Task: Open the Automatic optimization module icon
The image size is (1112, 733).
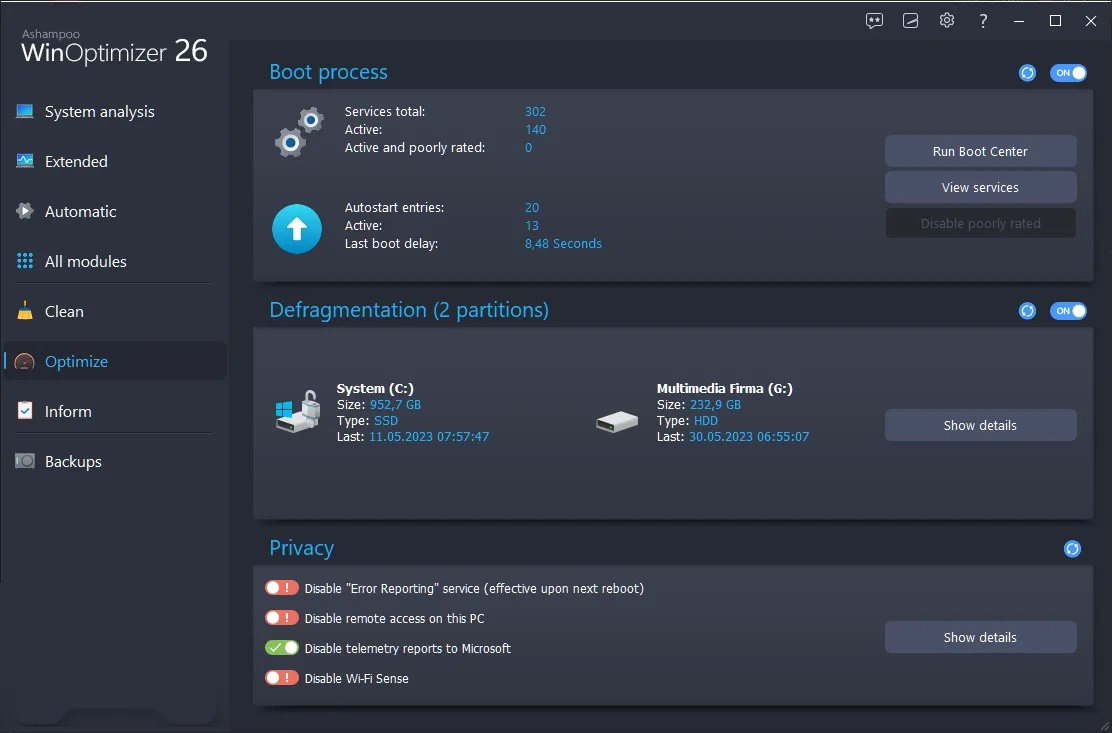Action: 24,211
